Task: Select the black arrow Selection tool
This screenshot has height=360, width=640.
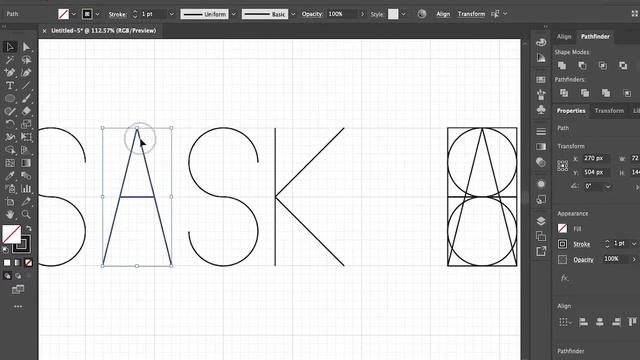Action: [10, 47]
